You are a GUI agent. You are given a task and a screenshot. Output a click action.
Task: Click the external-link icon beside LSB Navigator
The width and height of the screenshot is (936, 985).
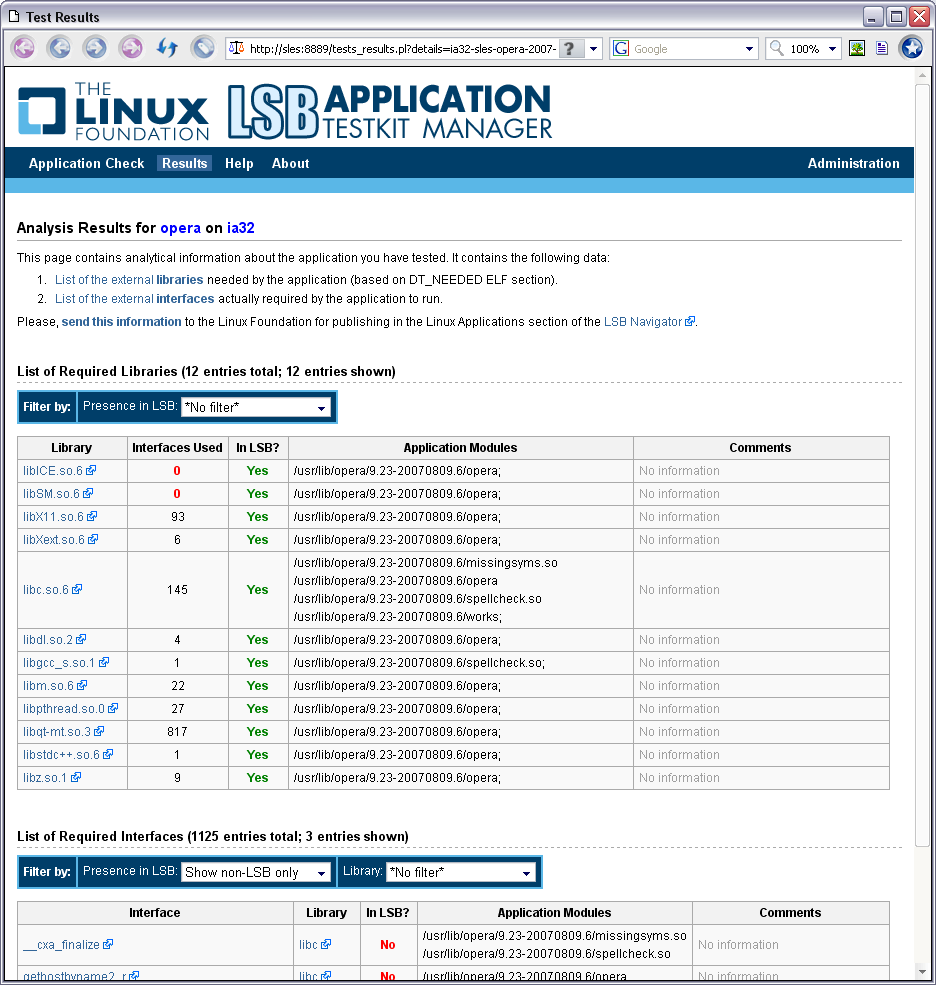[690, 321]
